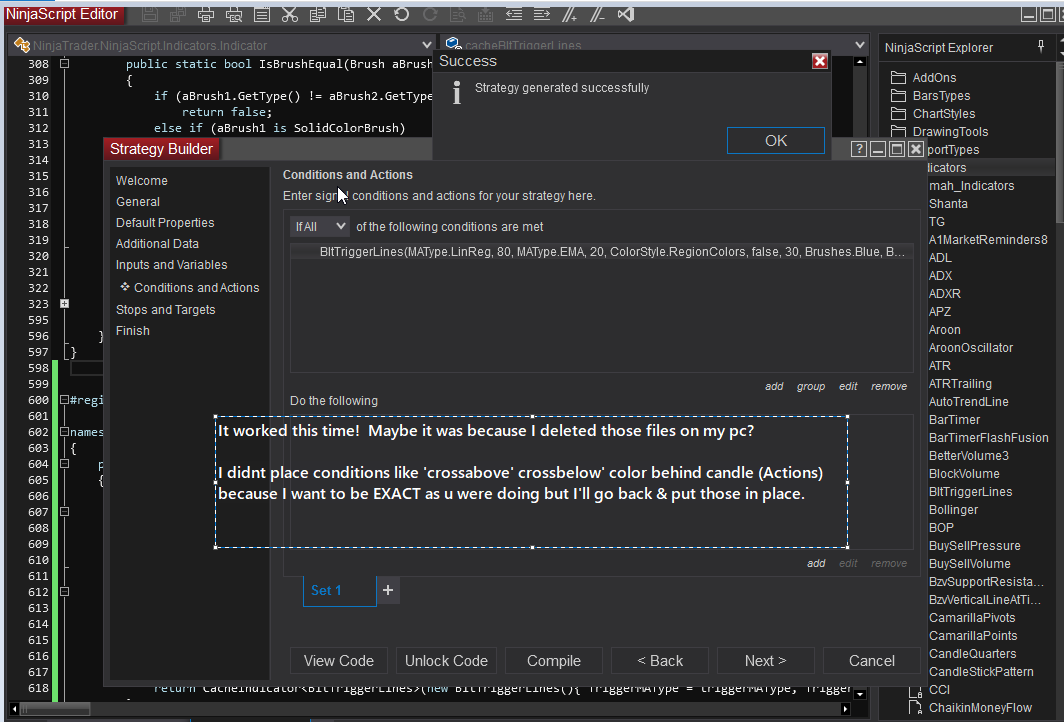
Task: Cancel the Strategy Builder wizard
Action: (872, 661)
